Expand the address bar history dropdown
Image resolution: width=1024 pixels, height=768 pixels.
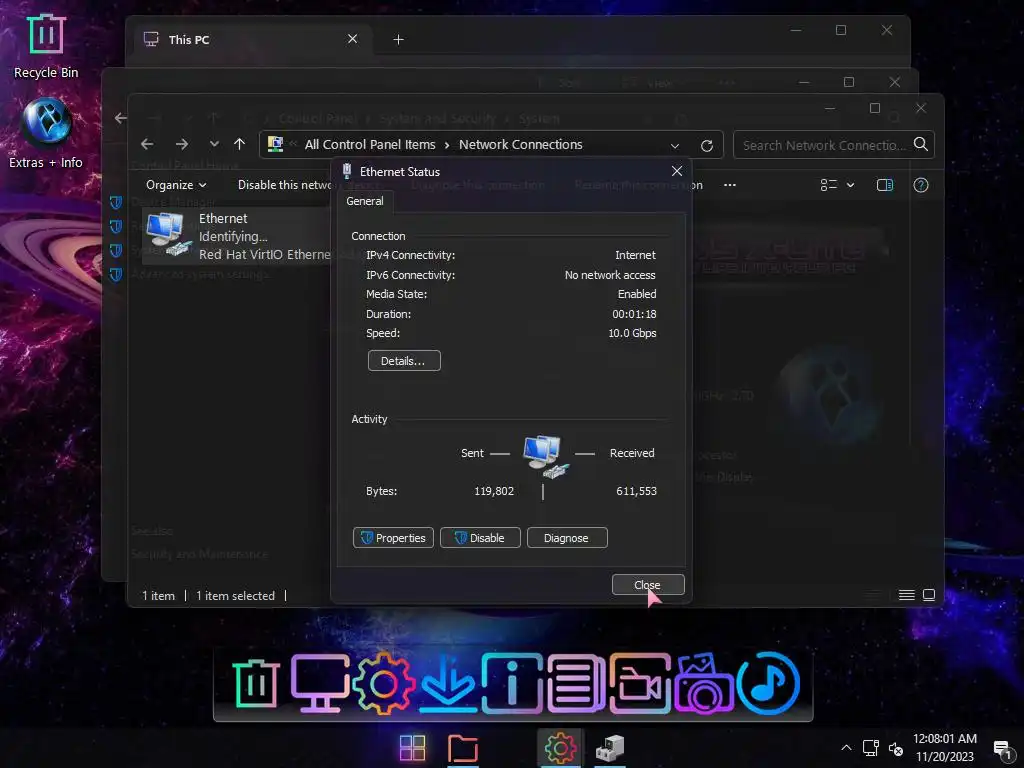[675, 146]
